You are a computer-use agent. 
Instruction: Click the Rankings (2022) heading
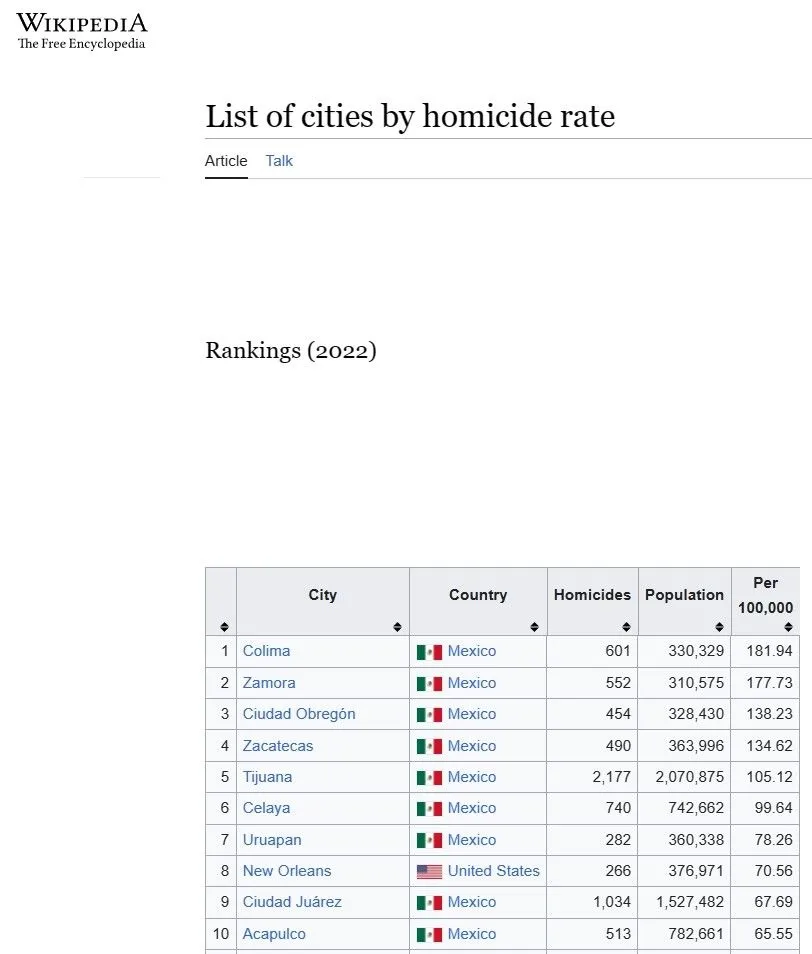click(x=291, y=351)
